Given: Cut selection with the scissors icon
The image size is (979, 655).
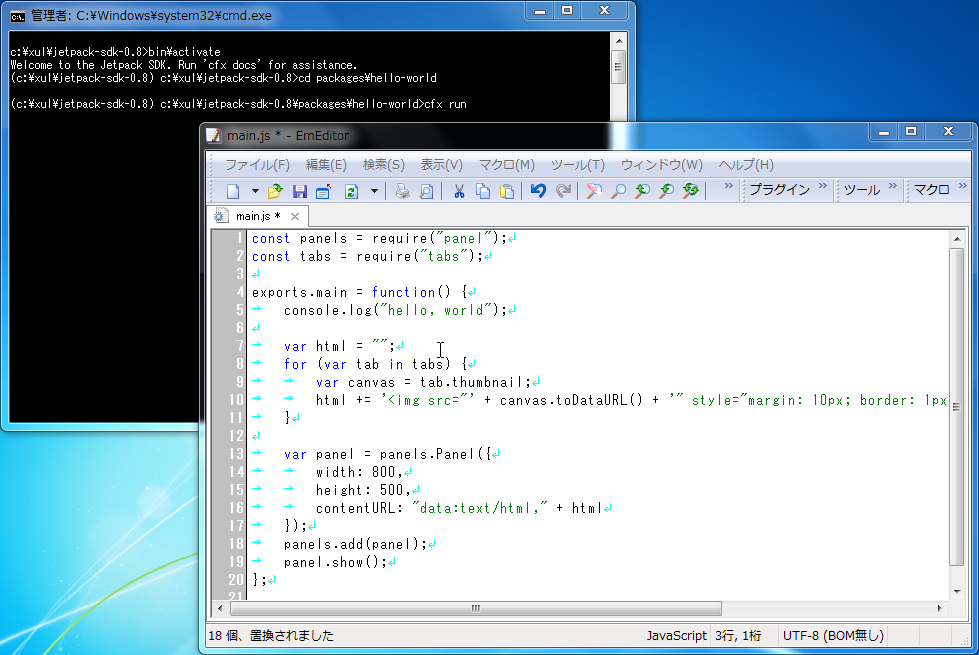Looking at the screenshot, I should [x=459, y=191].
